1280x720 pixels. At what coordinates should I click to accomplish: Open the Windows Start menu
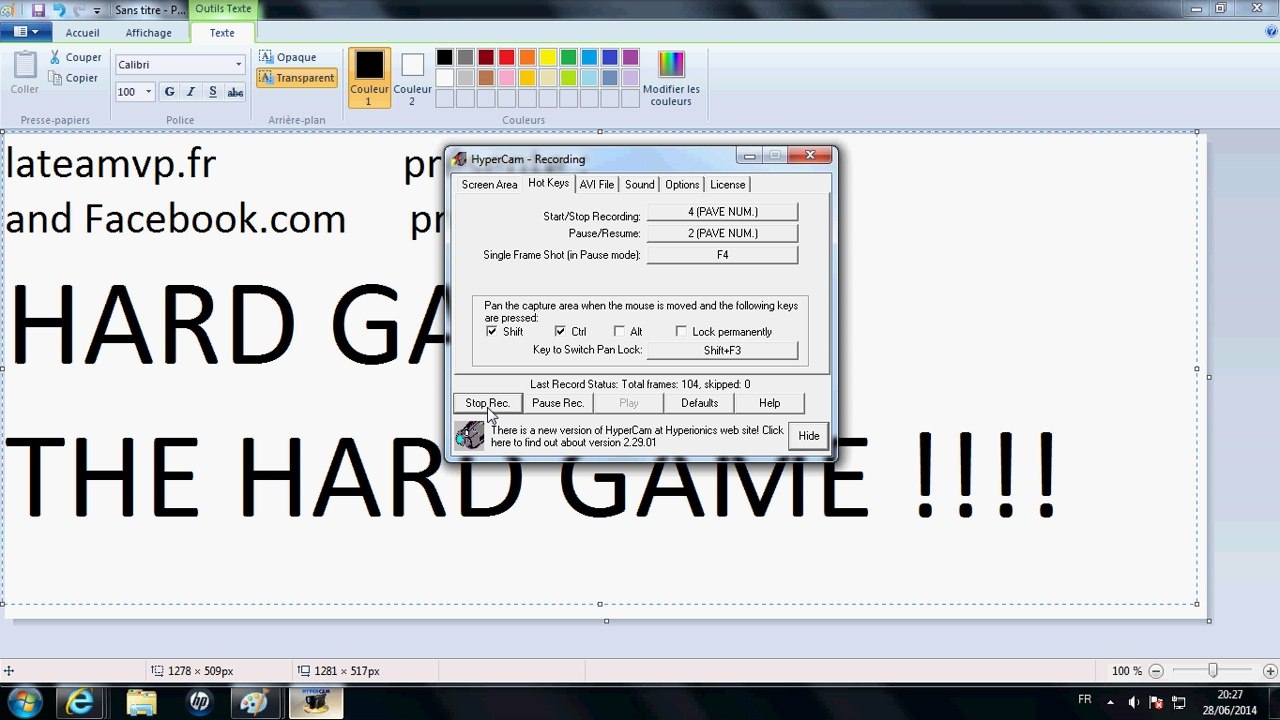pyautogui.click(x=23, y=703)
